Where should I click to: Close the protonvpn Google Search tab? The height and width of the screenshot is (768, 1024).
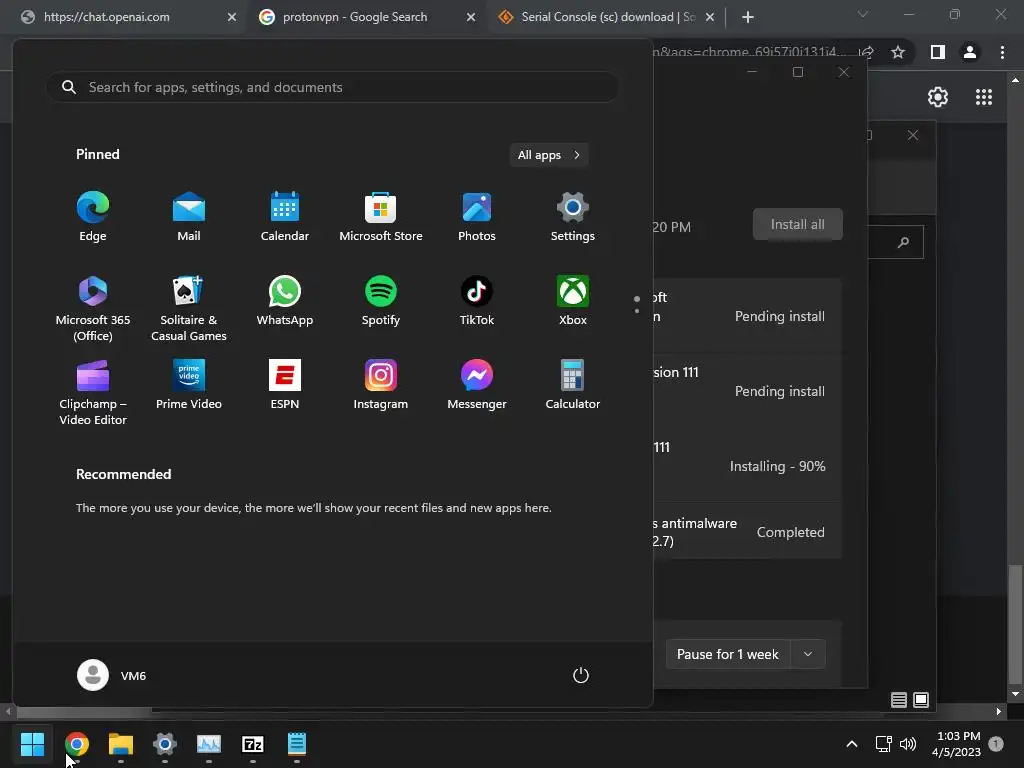pos(471,18)
